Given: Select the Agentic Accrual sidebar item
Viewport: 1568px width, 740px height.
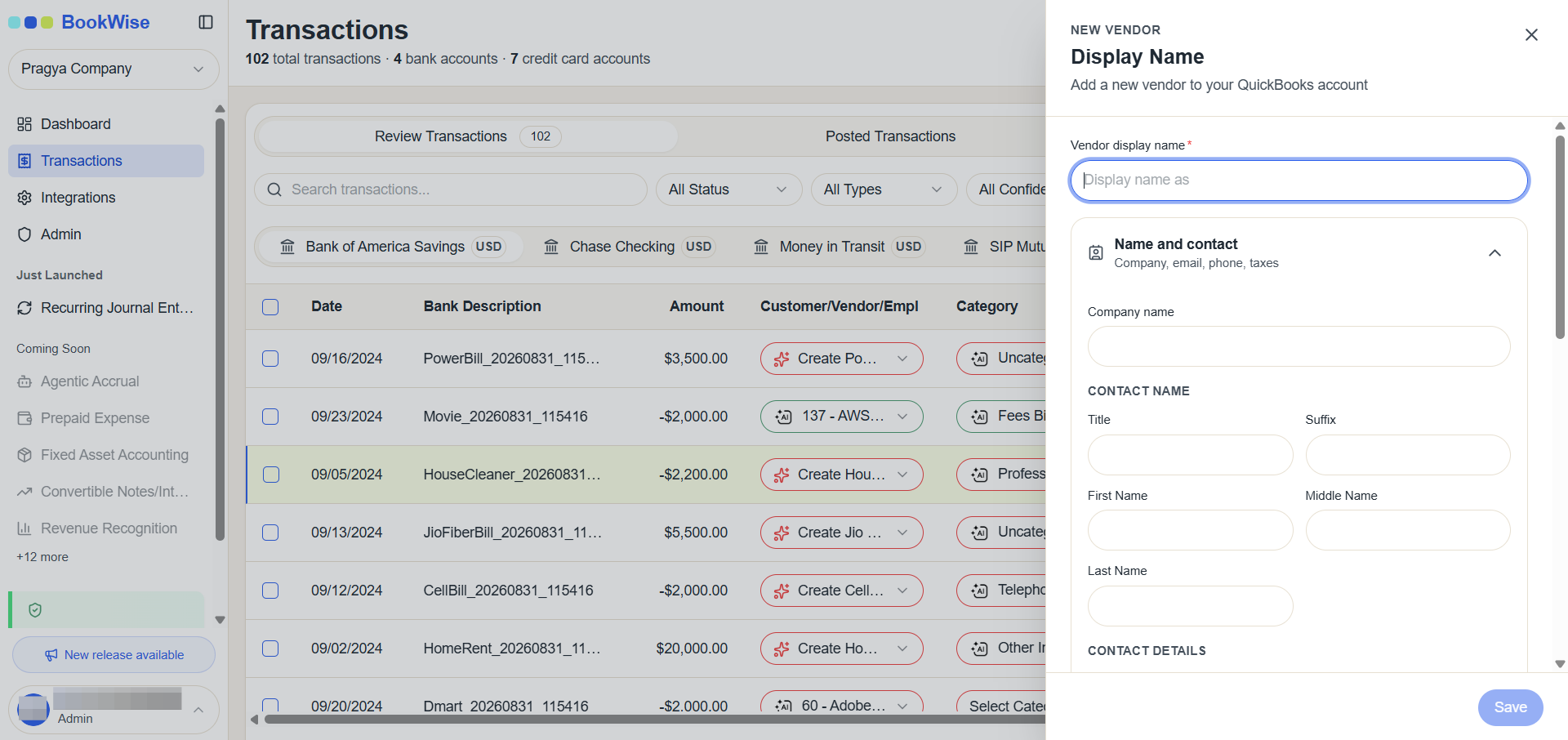Looking at the screenshot, I should [x=106, y=381].
